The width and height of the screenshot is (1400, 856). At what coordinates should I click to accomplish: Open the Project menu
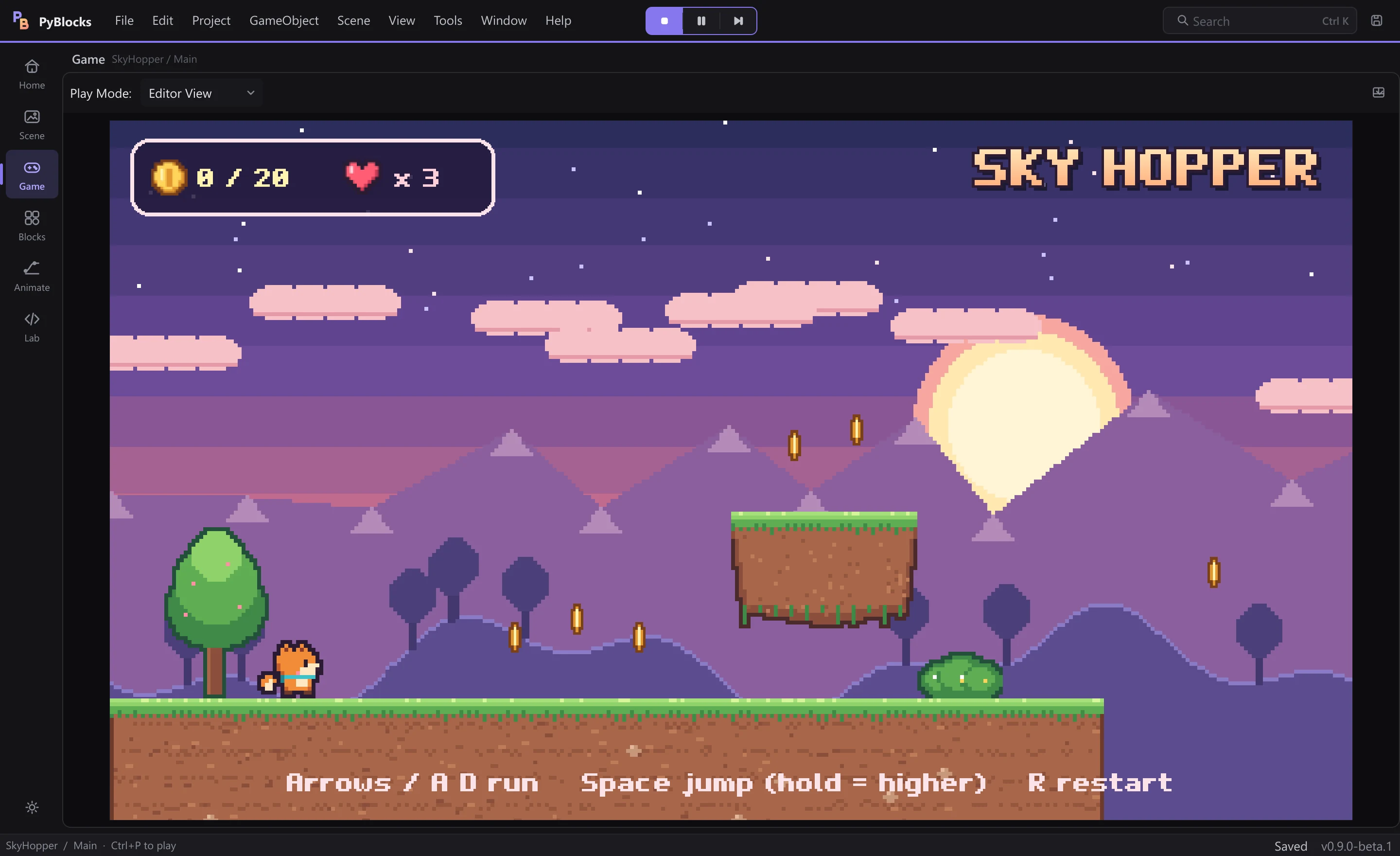211,20
